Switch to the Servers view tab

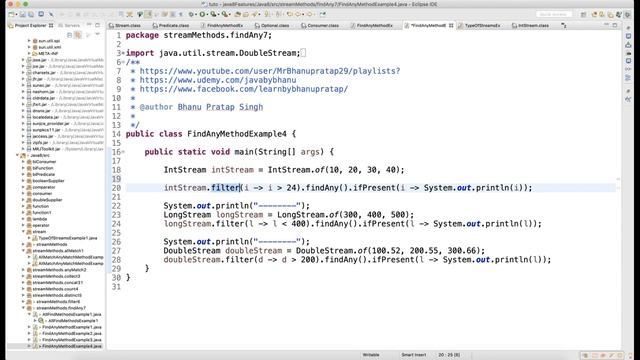[x=69, y=25]
